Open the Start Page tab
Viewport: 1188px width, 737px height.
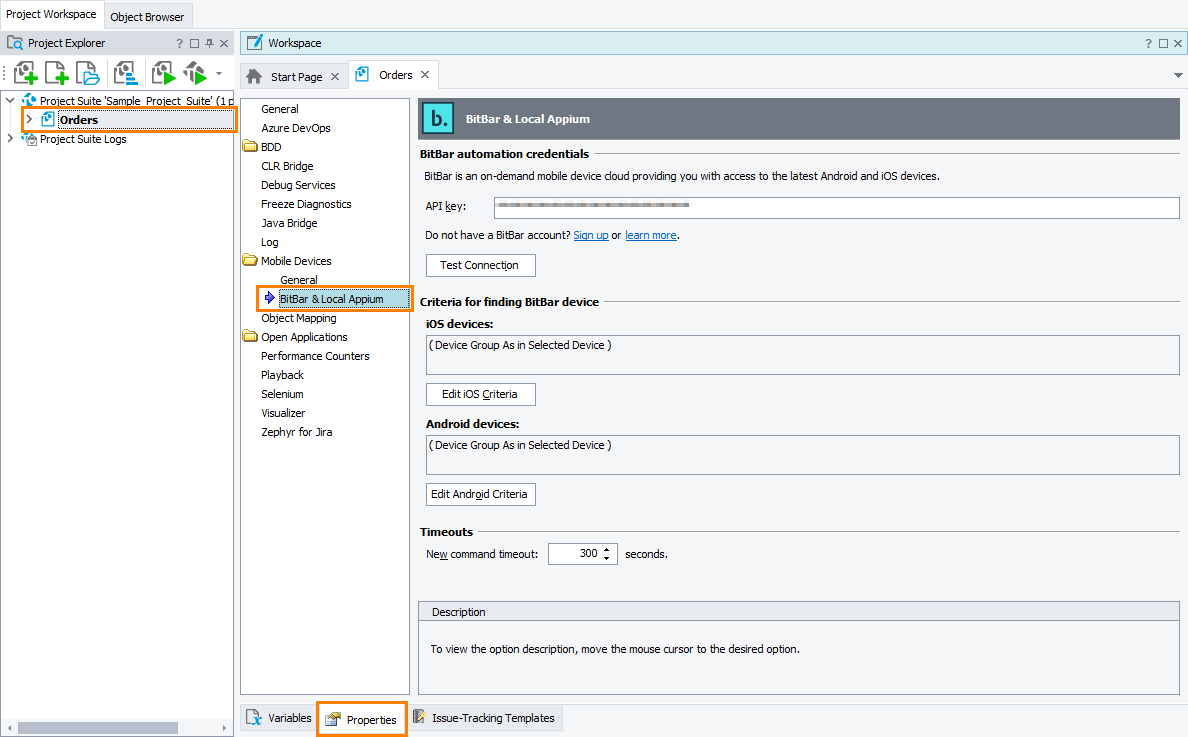[x=296, y=77]
